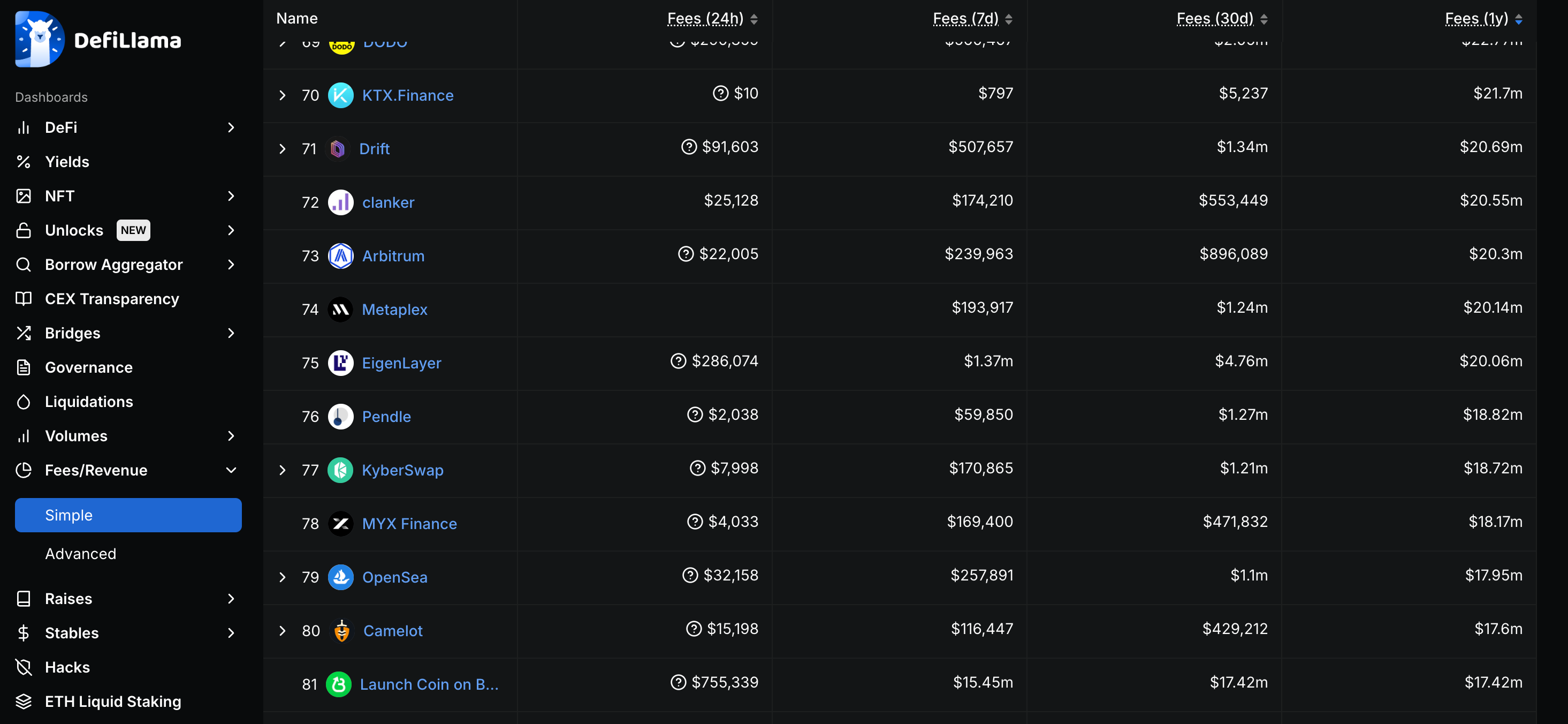Expand the DeFi sidebar submenu arrow
Image resolution: width=1568 pixels, height=724 pixels.
coord(231,127)
